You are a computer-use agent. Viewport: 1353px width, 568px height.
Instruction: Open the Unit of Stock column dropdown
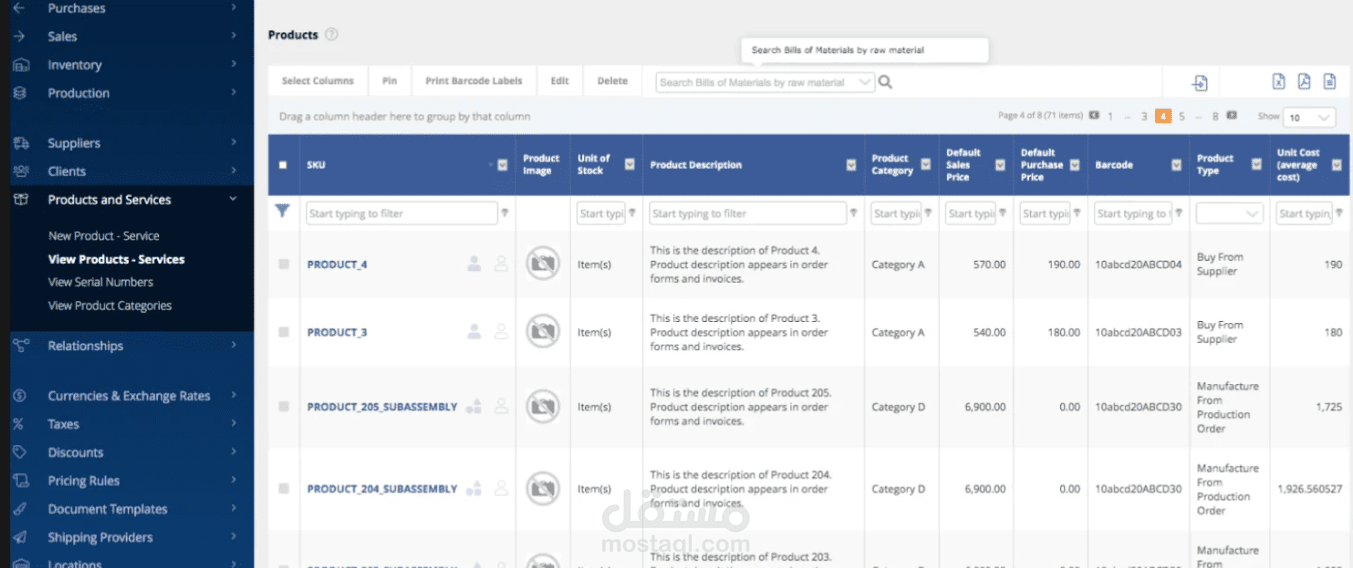(x=630, y=165)
